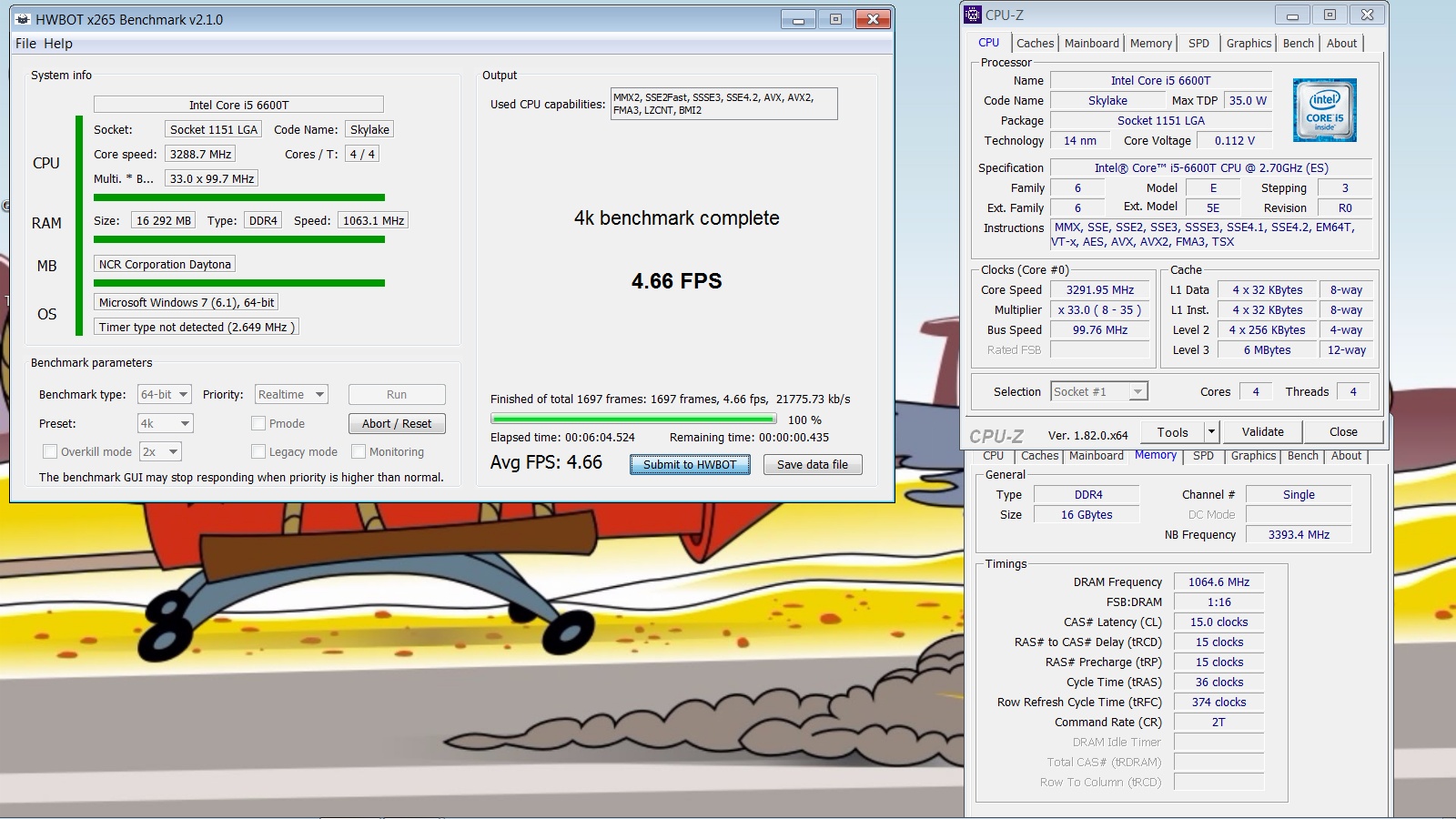
Task: Switch to the Bench tab in lower CPU-Z window
Action: [x=1303, y=456]
